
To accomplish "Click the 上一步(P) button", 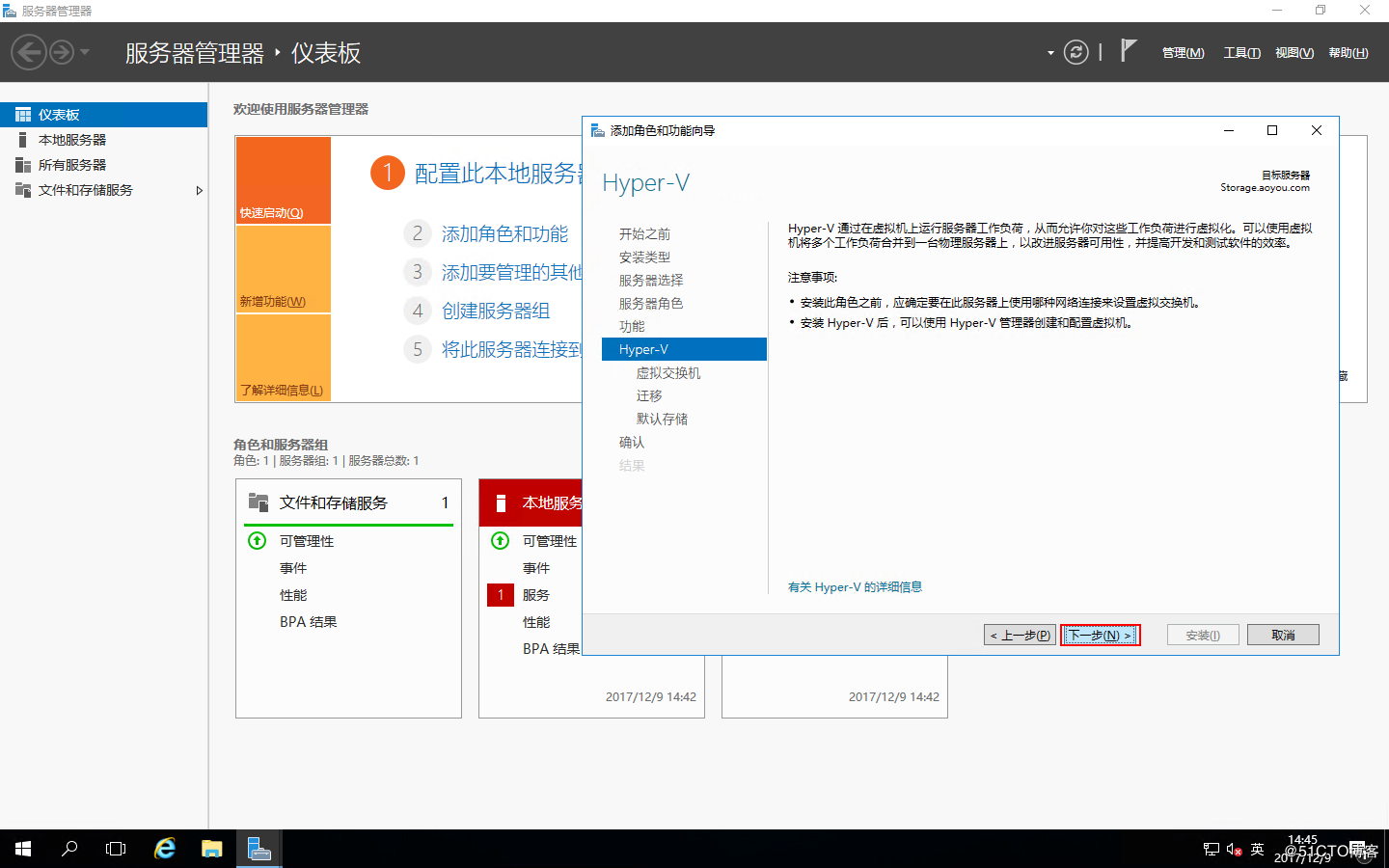I will pos(1020,635).
